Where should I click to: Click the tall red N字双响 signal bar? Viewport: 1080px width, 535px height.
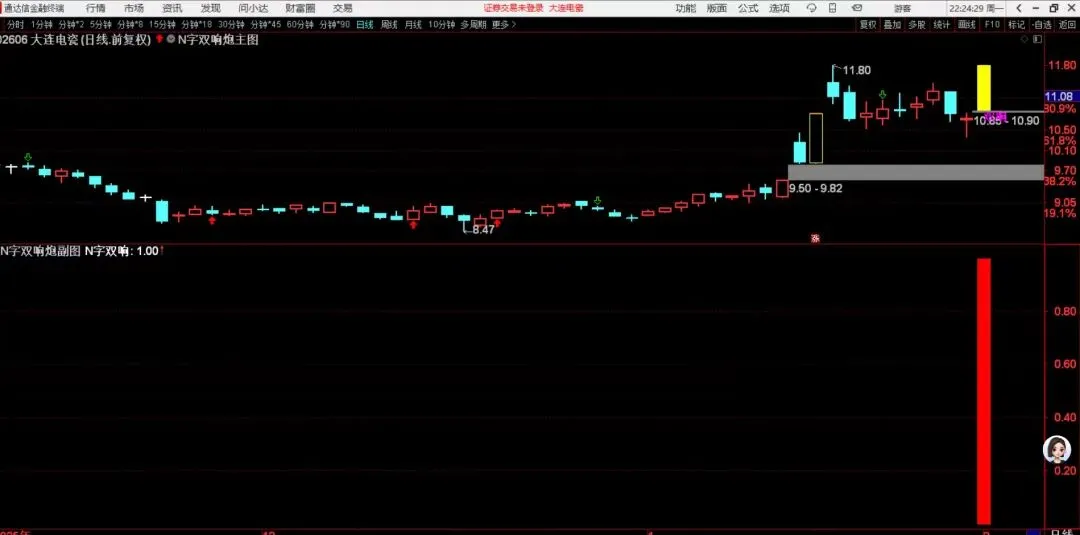pos(984,391)
